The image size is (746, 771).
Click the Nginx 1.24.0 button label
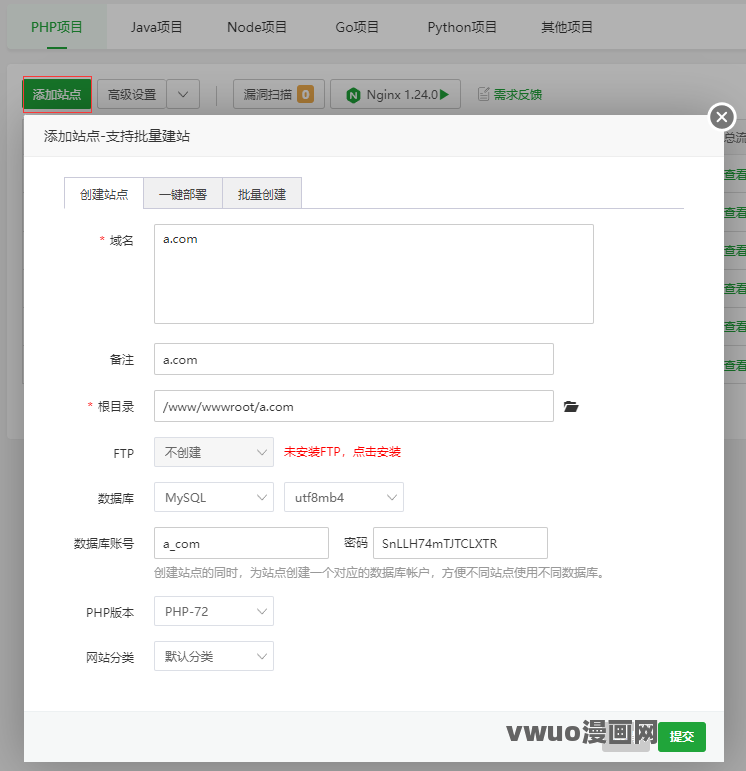(402, 94)
